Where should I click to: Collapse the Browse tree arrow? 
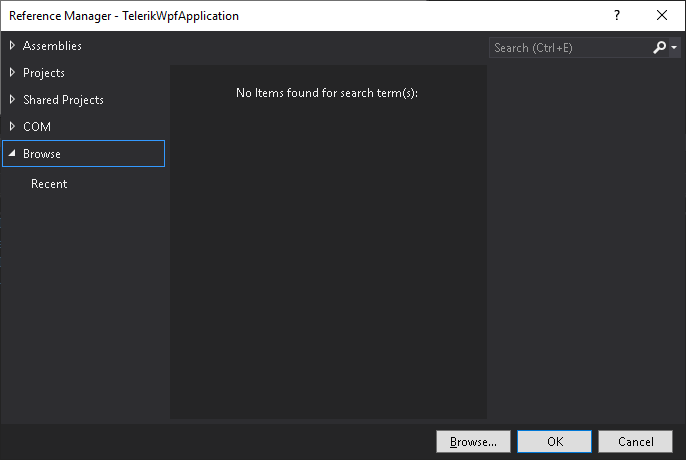(12, 153)
